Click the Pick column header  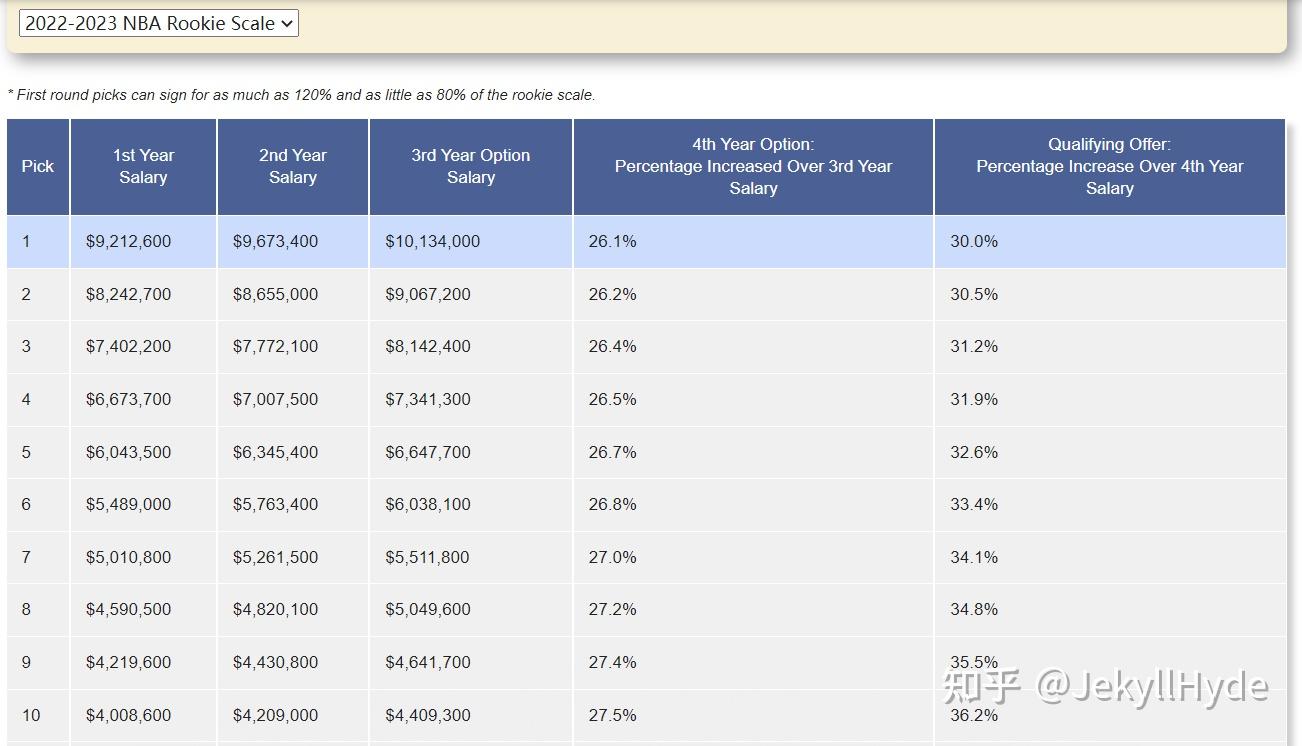pos(38,166)
